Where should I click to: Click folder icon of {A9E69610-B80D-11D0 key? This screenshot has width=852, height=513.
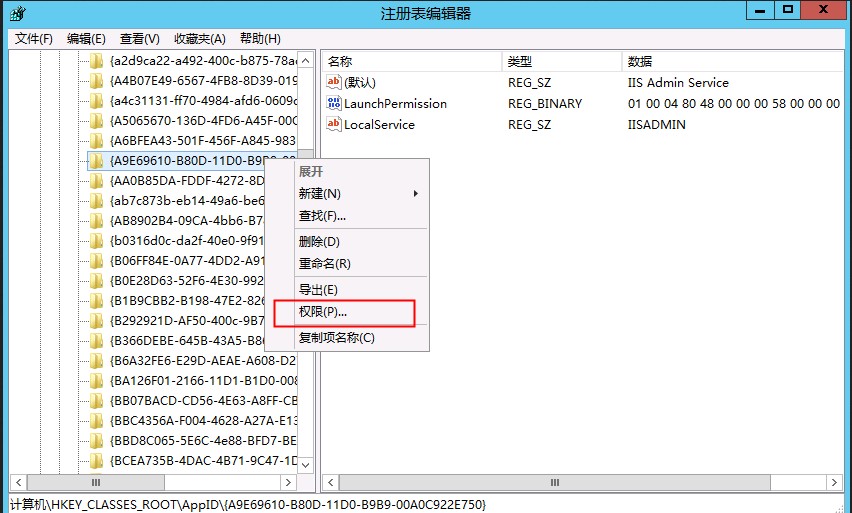tap(96, 160)
